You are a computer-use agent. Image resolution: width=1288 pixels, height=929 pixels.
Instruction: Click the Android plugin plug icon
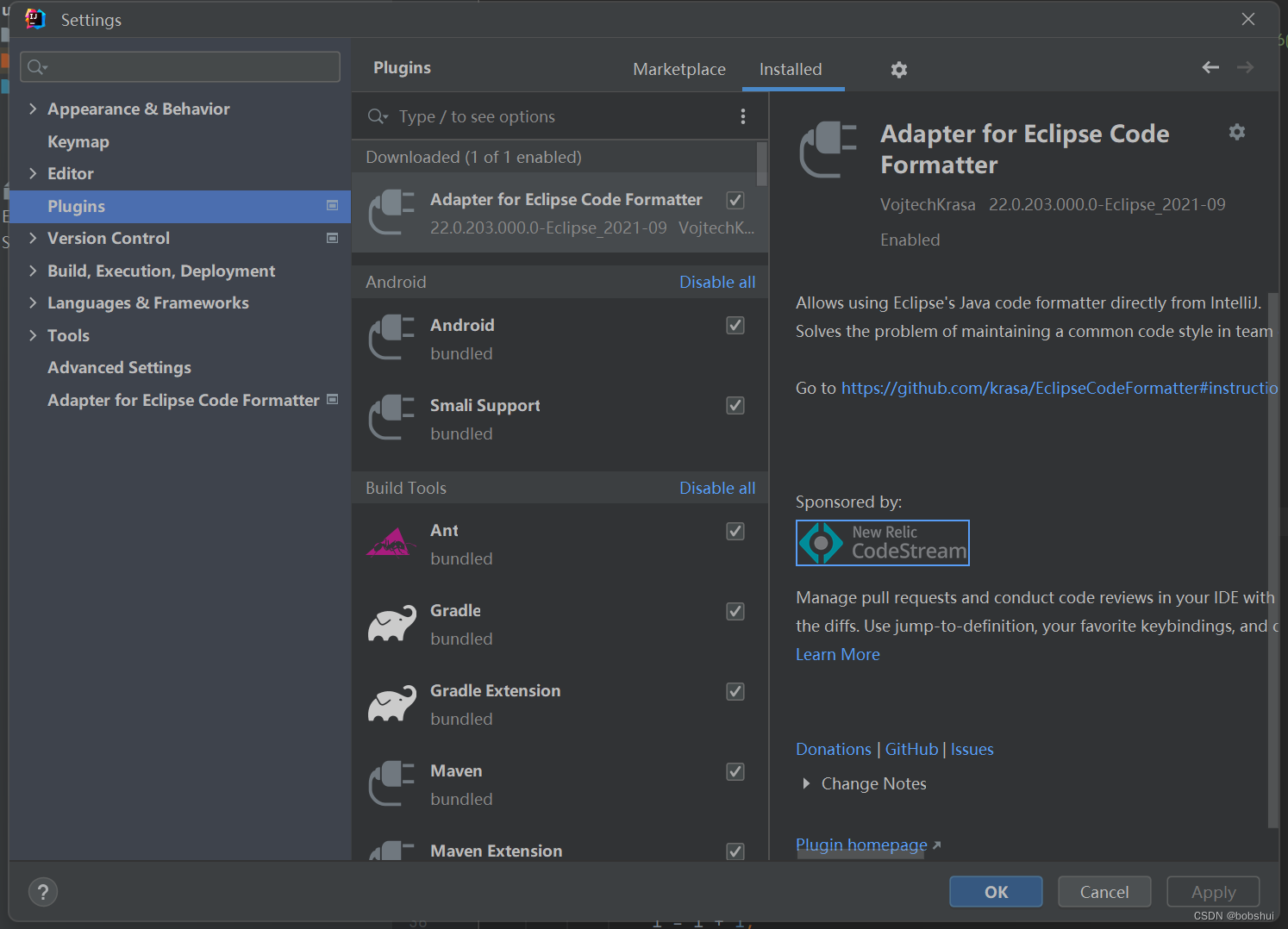(391, 338)
